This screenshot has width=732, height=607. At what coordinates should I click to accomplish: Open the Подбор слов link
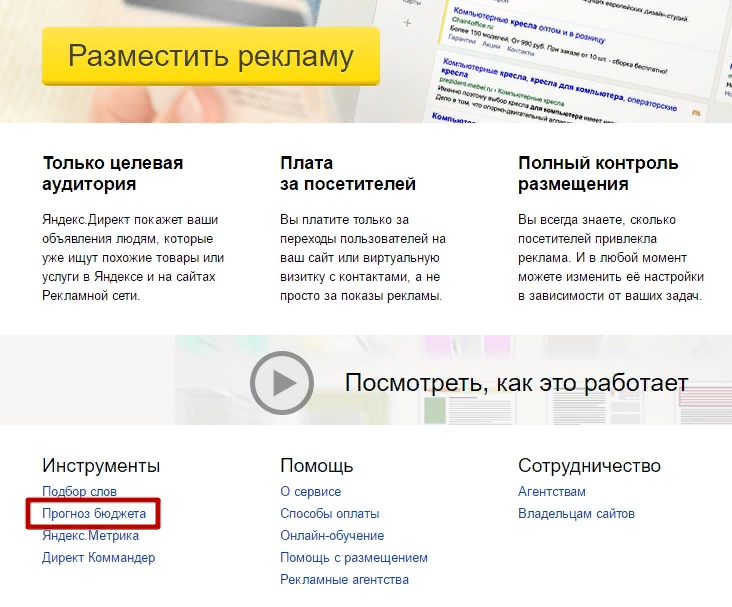[79, 491]
